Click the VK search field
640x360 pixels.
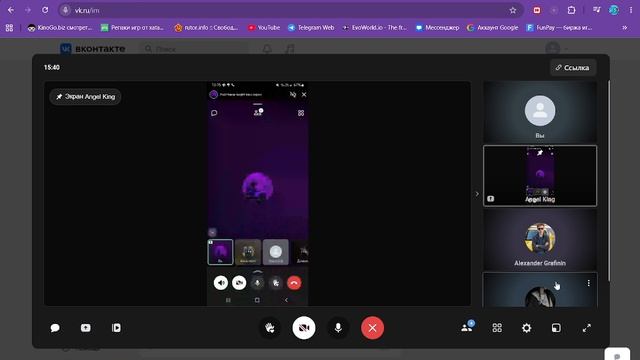click(195, 49)
